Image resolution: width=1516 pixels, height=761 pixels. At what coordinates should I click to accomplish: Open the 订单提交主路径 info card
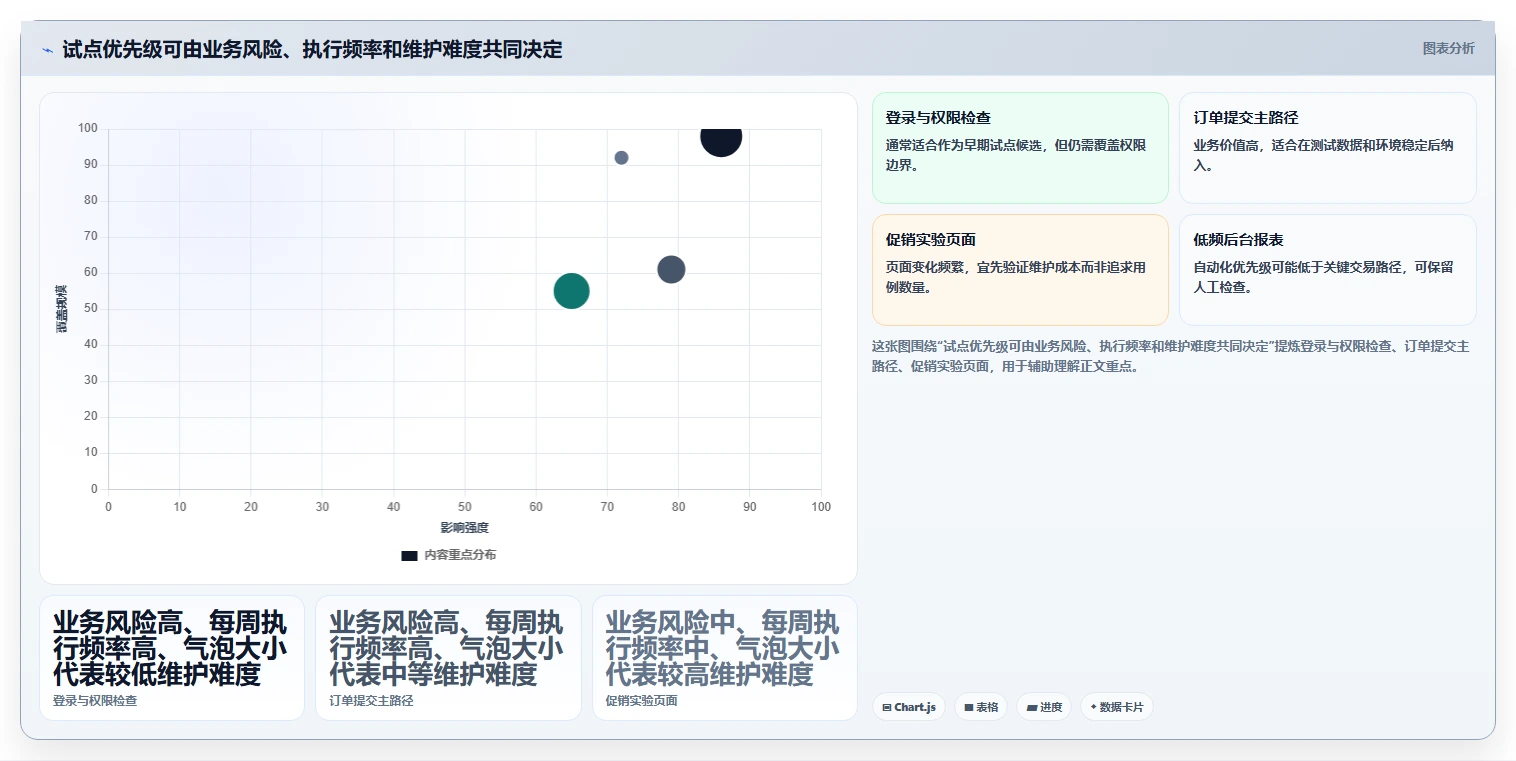(x=1327, y=148)
